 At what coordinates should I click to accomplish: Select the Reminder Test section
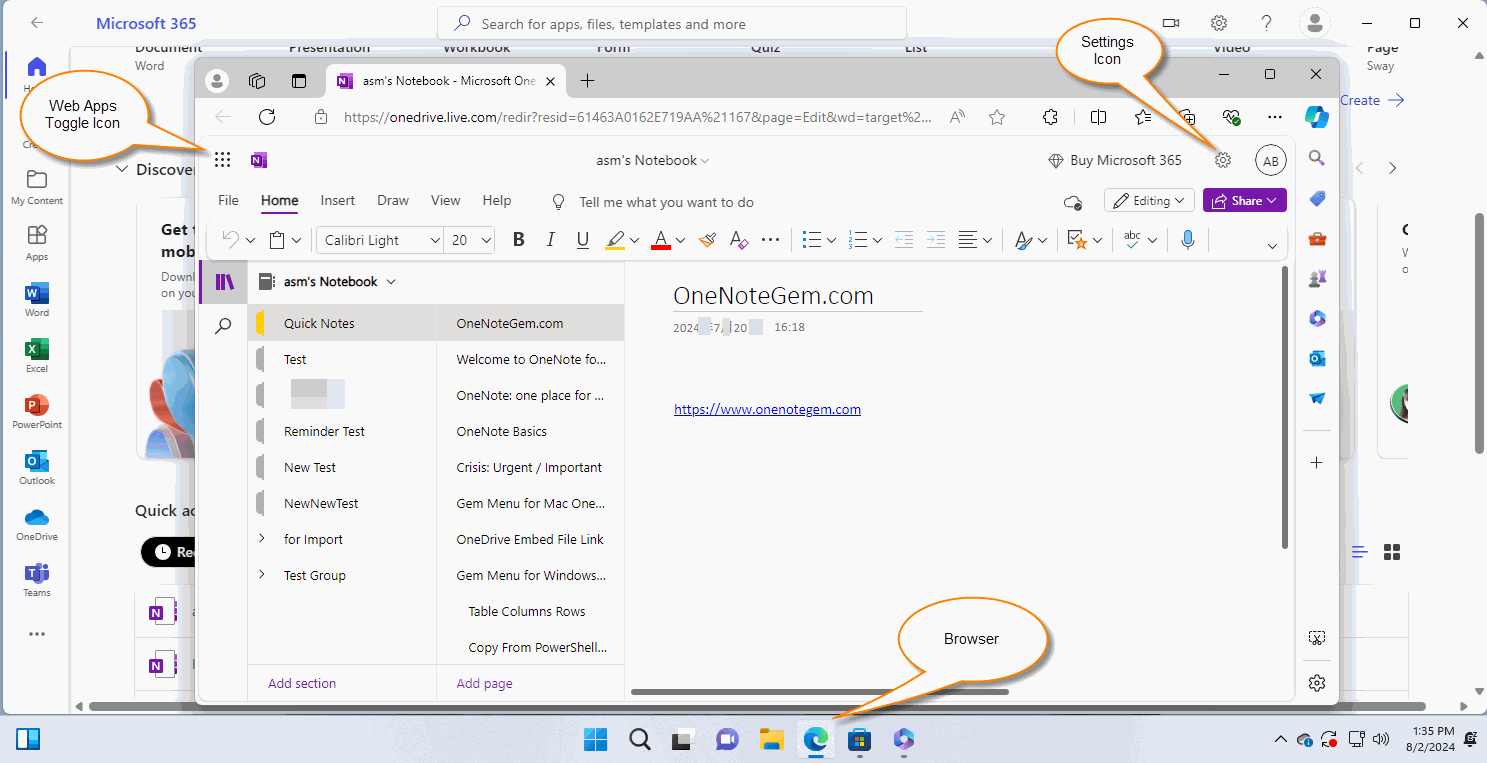tap(342, 431)
